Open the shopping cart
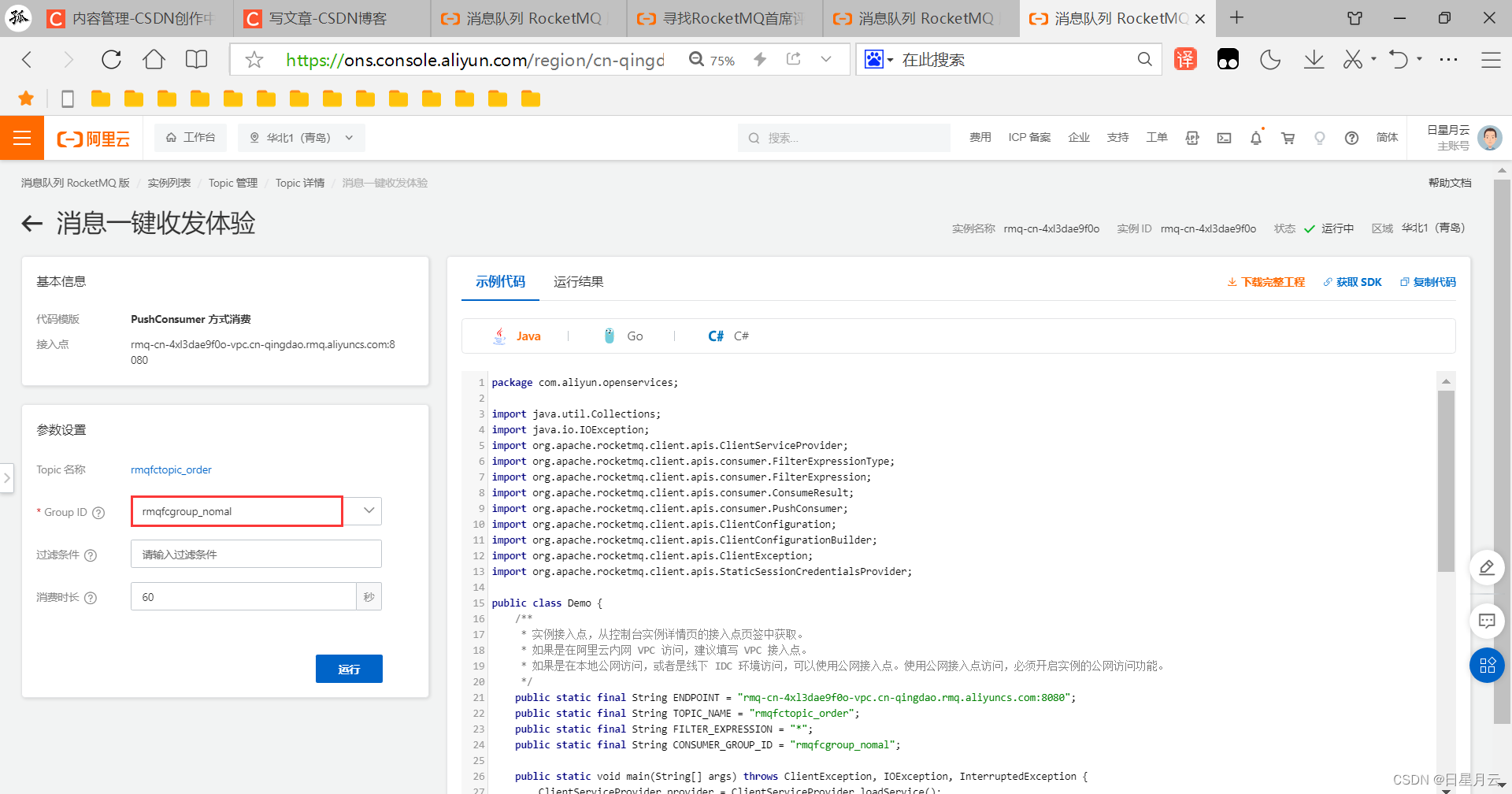Screen dimensions: 1512x794 pos(1288,138)
